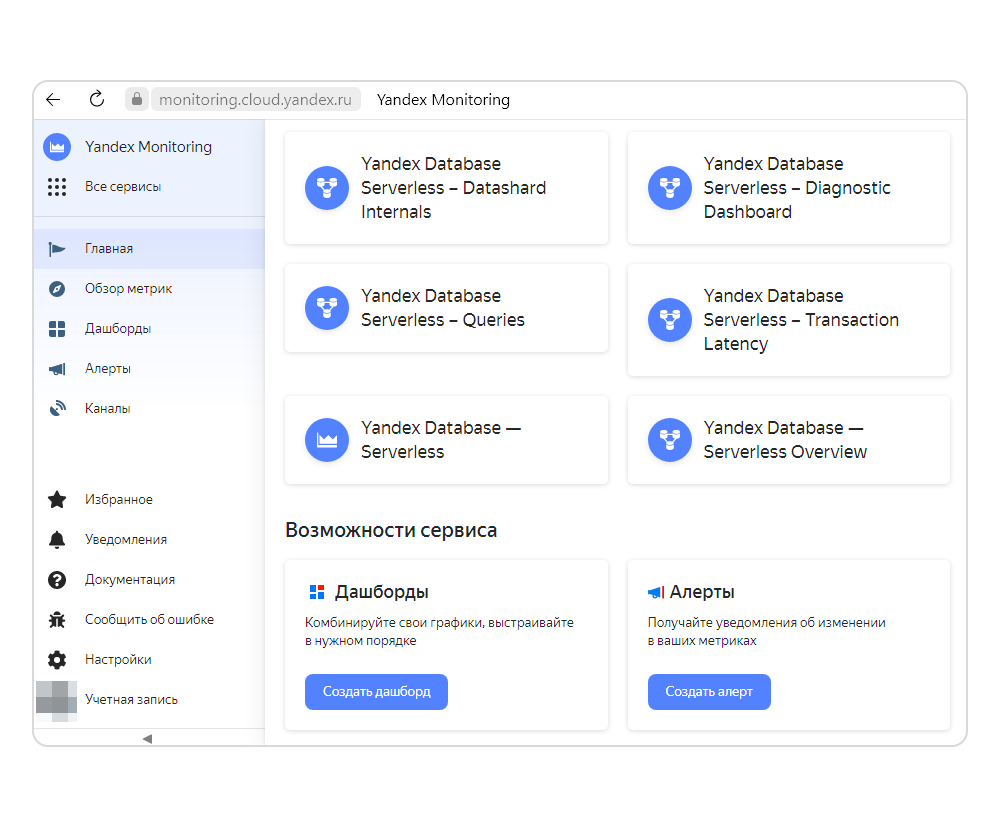Click the browser back arrow
1000x827 pixels.
point(54,99)
